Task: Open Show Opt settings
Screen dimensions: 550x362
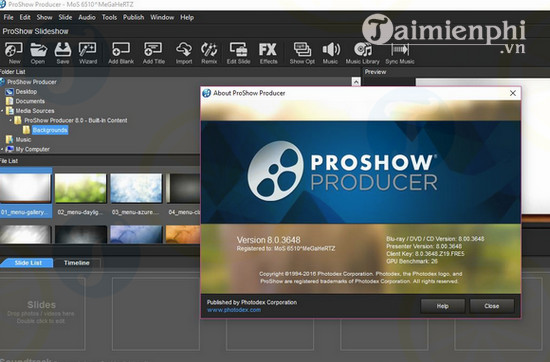Action: 302,53
